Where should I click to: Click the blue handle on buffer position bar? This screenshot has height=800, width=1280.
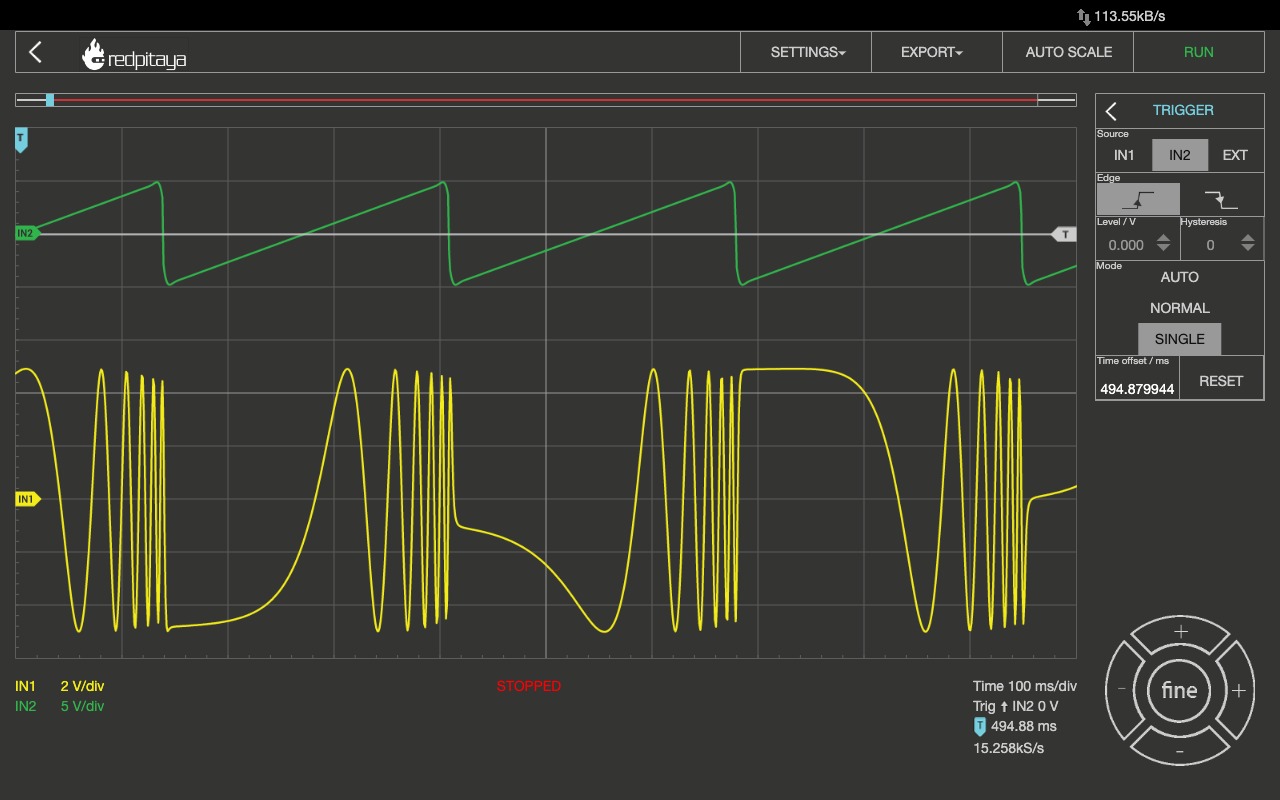(50, 100)
